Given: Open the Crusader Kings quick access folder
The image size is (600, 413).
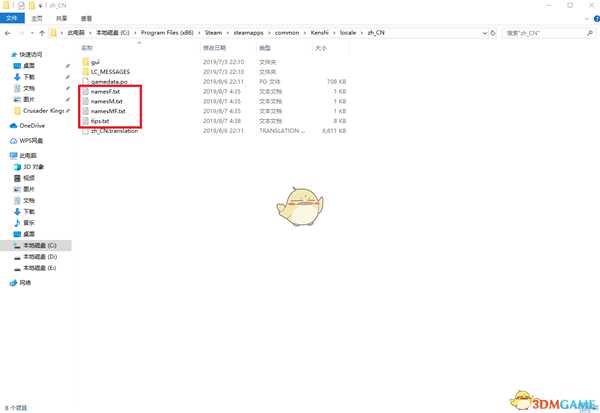Looking at the screenshot, I should coord(42,111).
